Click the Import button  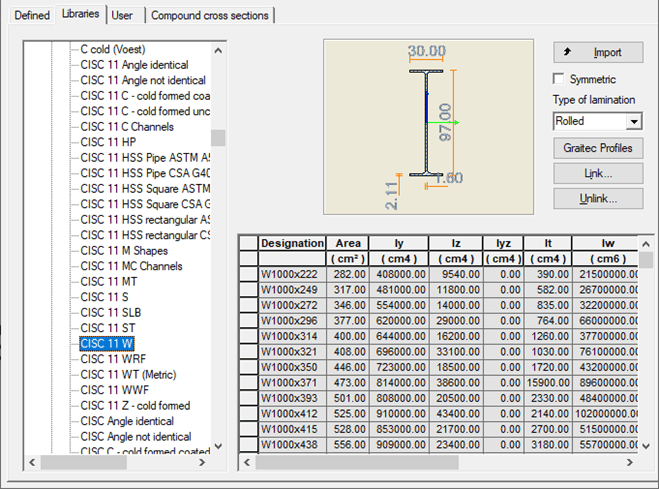pos(597,52)
